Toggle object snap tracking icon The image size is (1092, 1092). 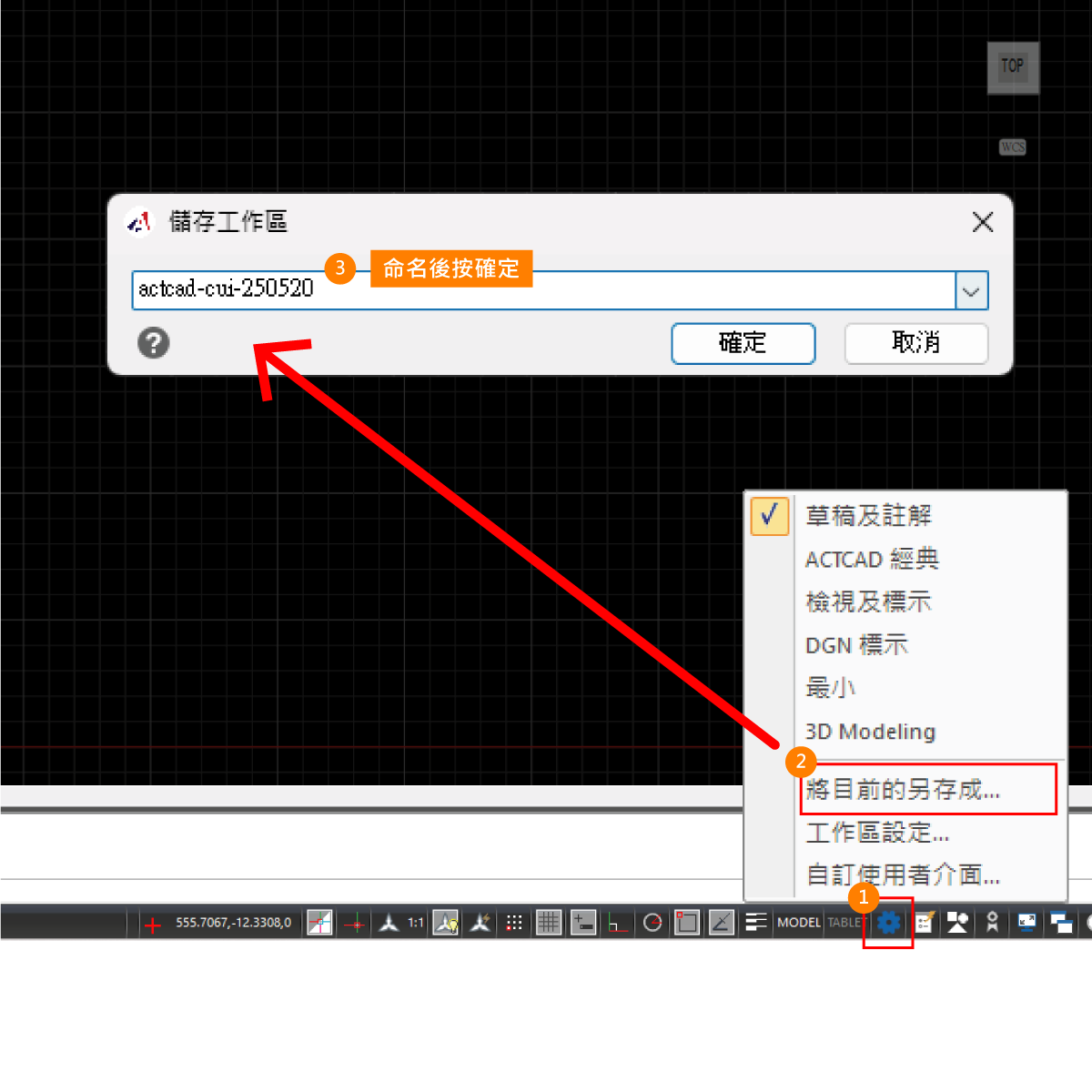(722, 923)
